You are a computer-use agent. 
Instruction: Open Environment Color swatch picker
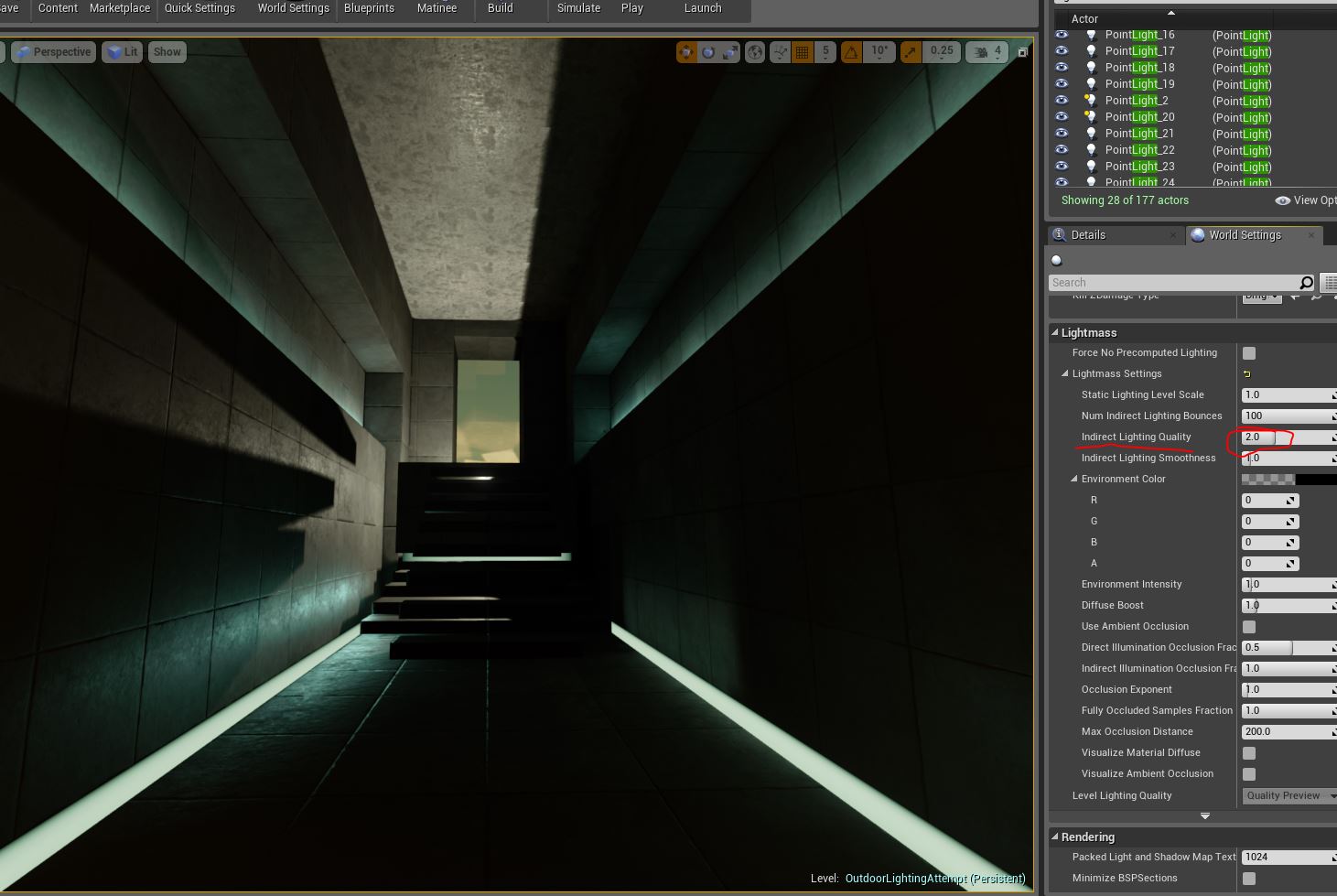1288,480
